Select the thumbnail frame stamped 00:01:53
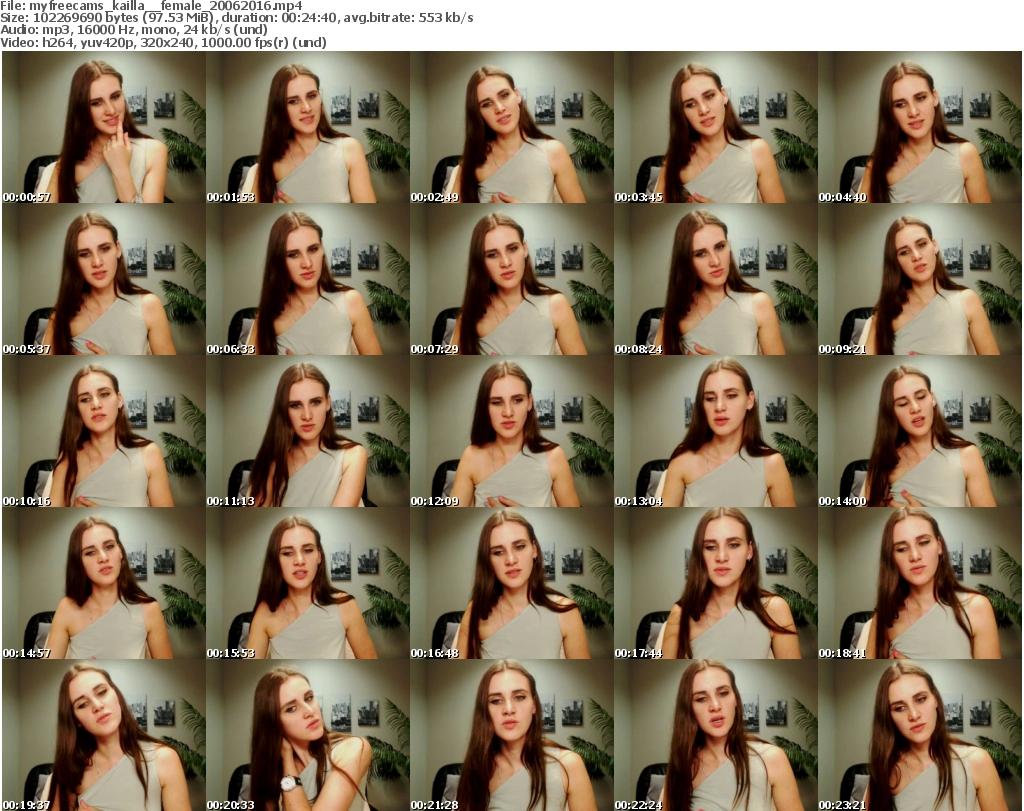This screenshot has width=1024, height=811. (x=308, y=127)
